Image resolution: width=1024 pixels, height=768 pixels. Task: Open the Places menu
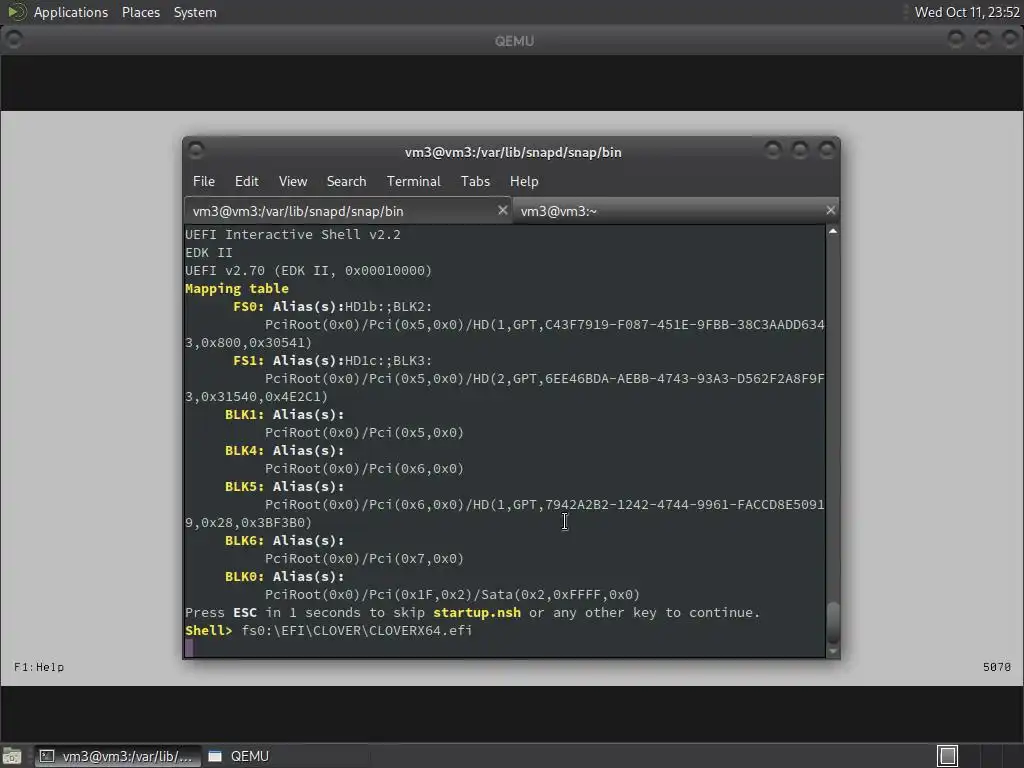140,12
